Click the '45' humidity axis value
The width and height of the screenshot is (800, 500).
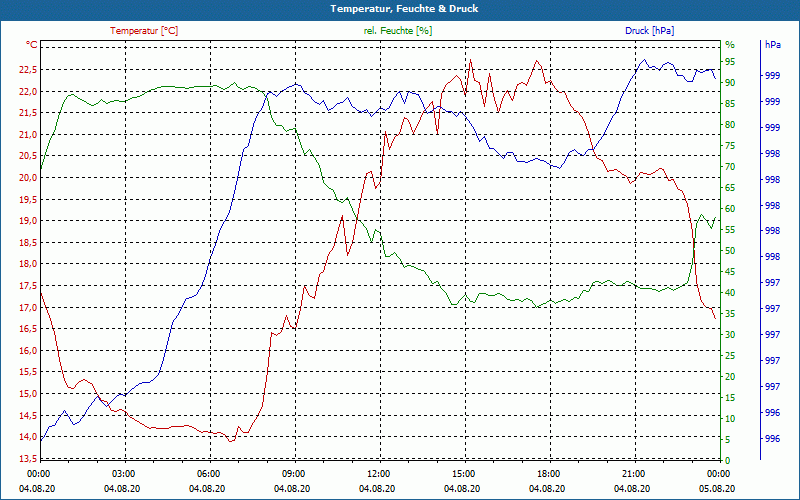(730, 272)
